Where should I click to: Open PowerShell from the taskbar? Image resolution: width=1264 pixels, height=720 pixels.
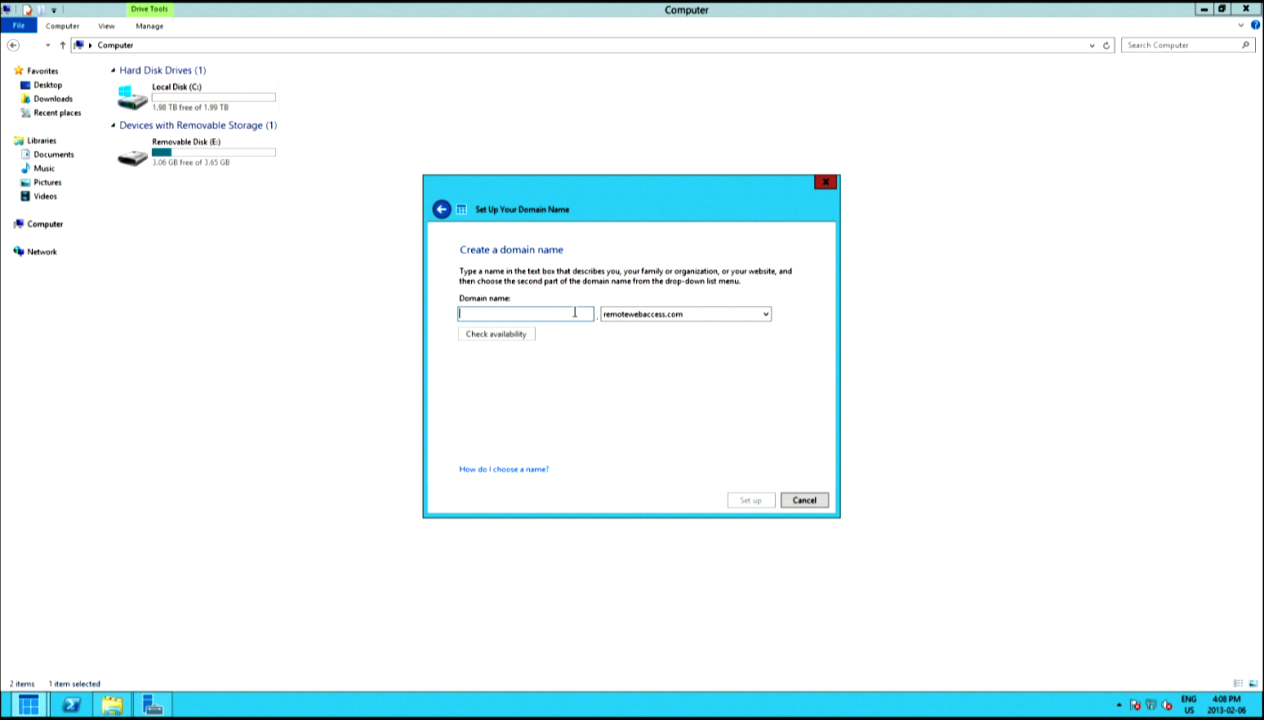71,705
